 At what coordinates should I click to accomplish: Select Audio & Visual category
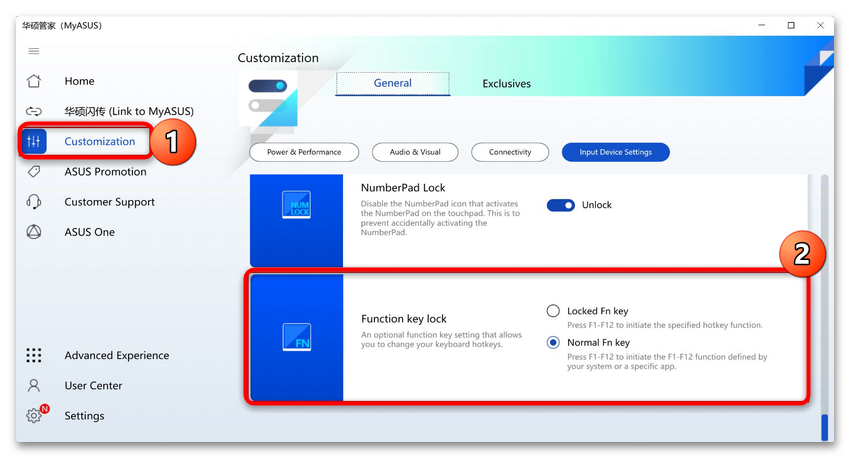(x=415, y=152)
